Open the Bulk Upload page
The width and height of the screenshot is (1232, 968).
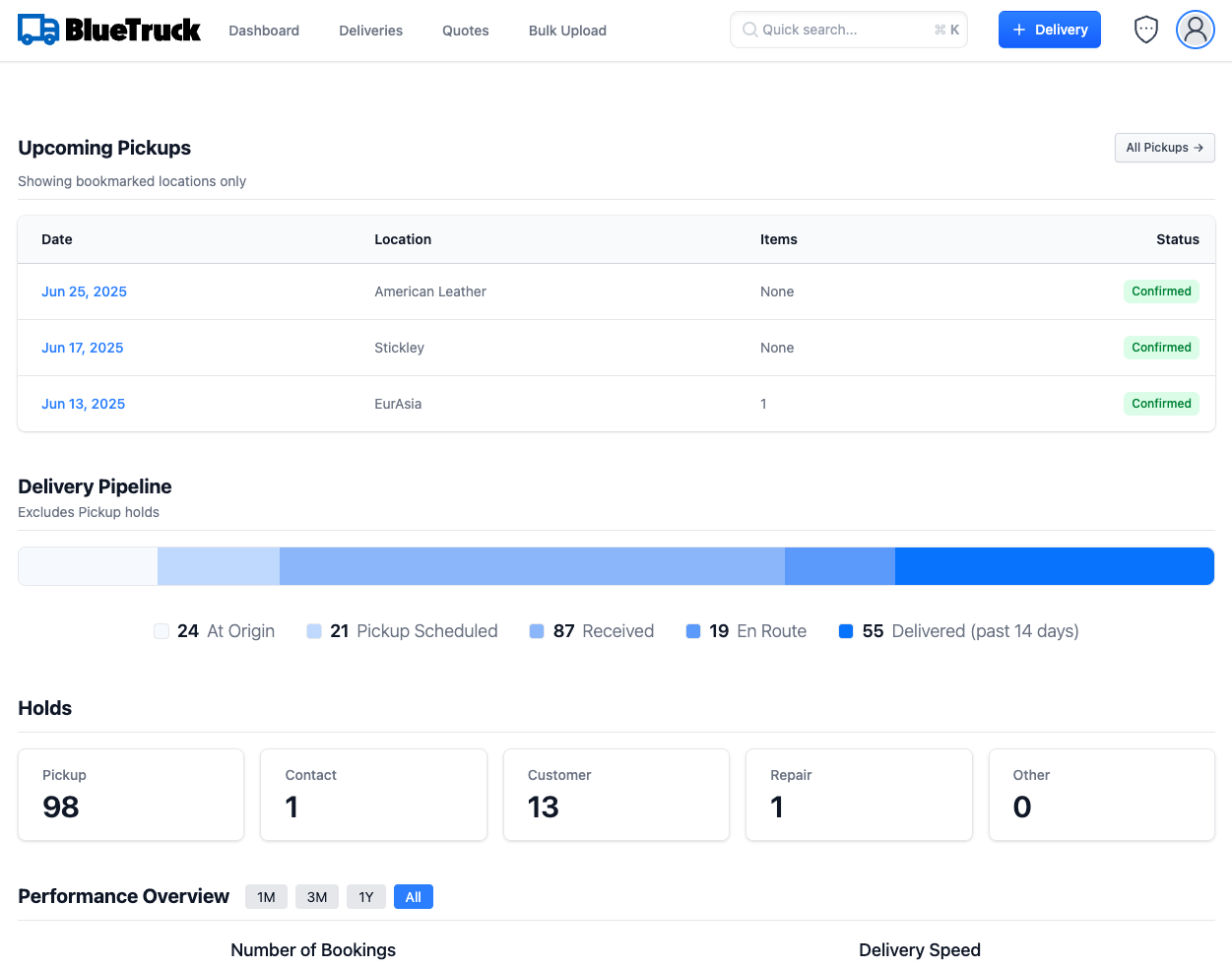[x=567, y=31]
